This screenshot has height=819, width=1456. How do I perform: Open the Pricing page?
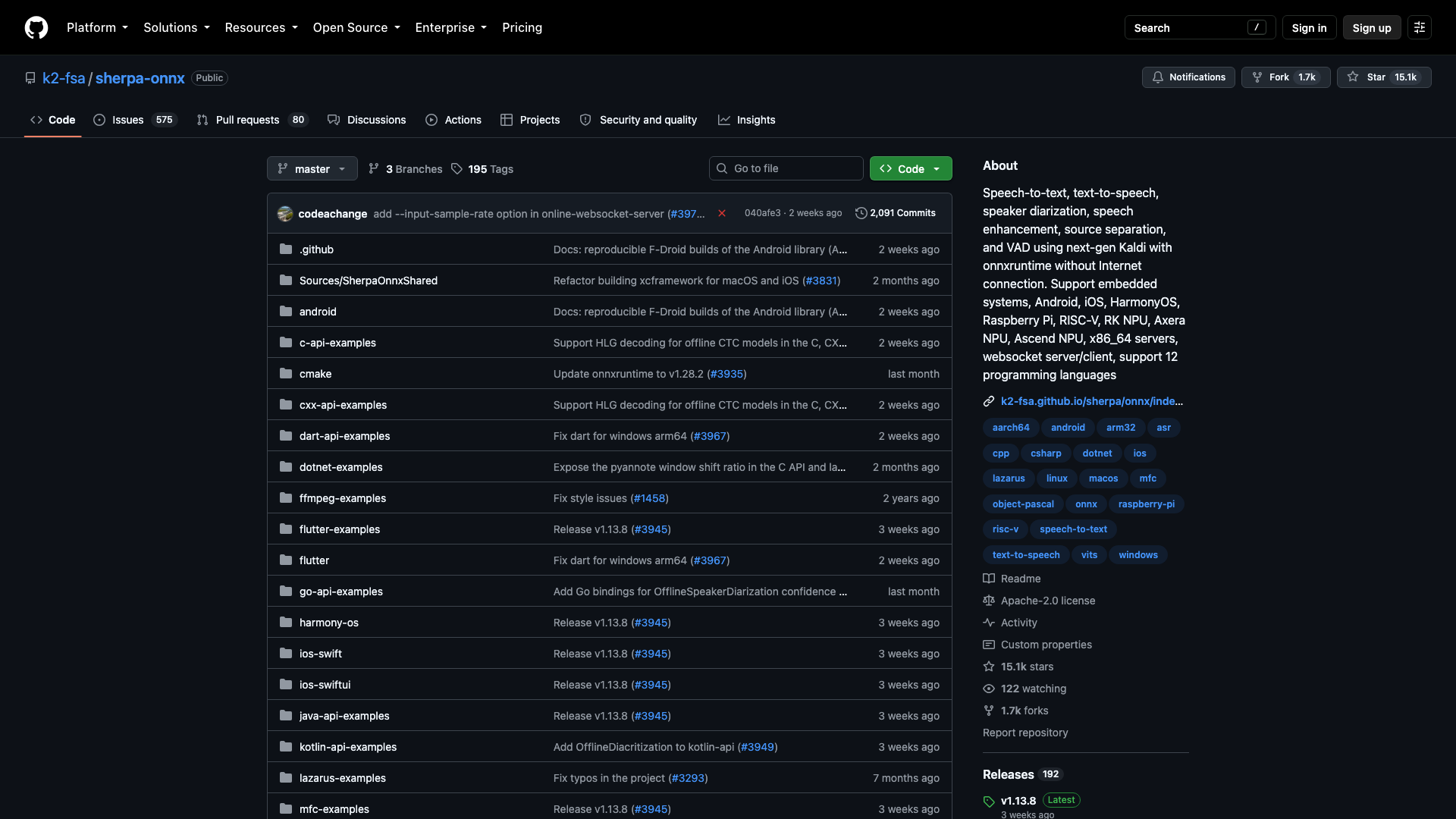tap(522, 27)
